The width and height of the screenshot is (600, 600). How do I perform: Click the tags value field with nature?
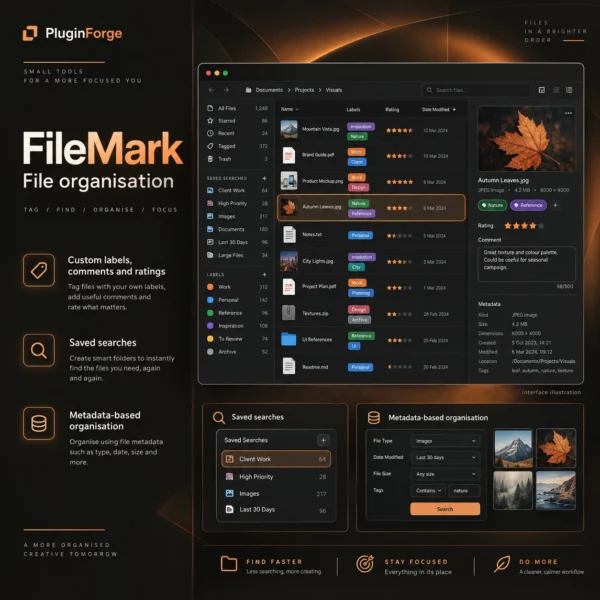pyautogui.click(x=464, y=491)
